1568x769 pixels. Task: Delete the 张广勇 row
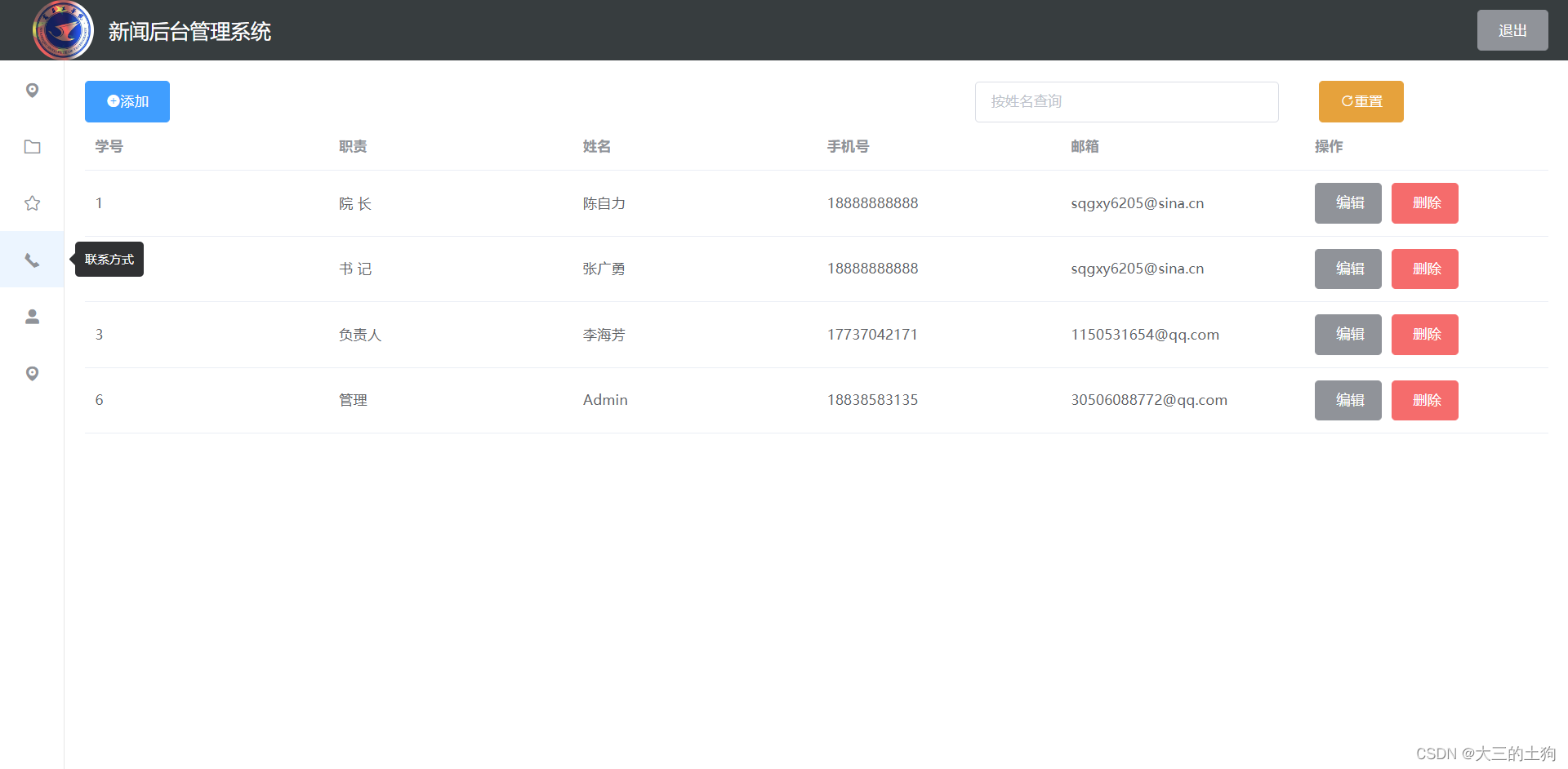coord(1425,269)
